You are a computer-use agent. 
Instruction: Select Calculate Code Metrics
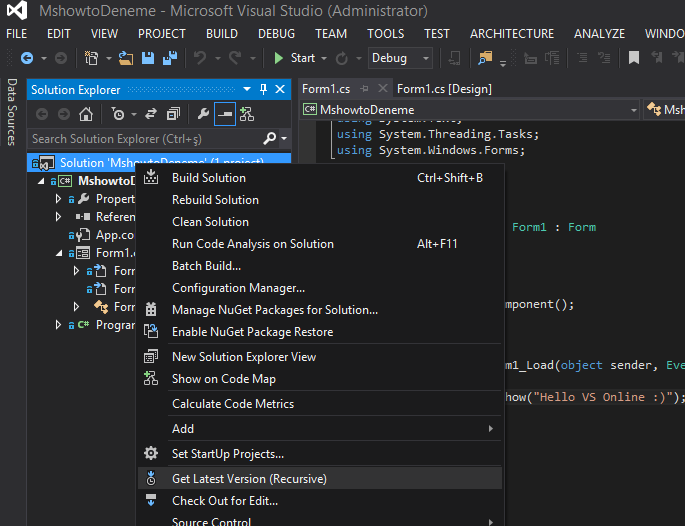tap(321, 404)
